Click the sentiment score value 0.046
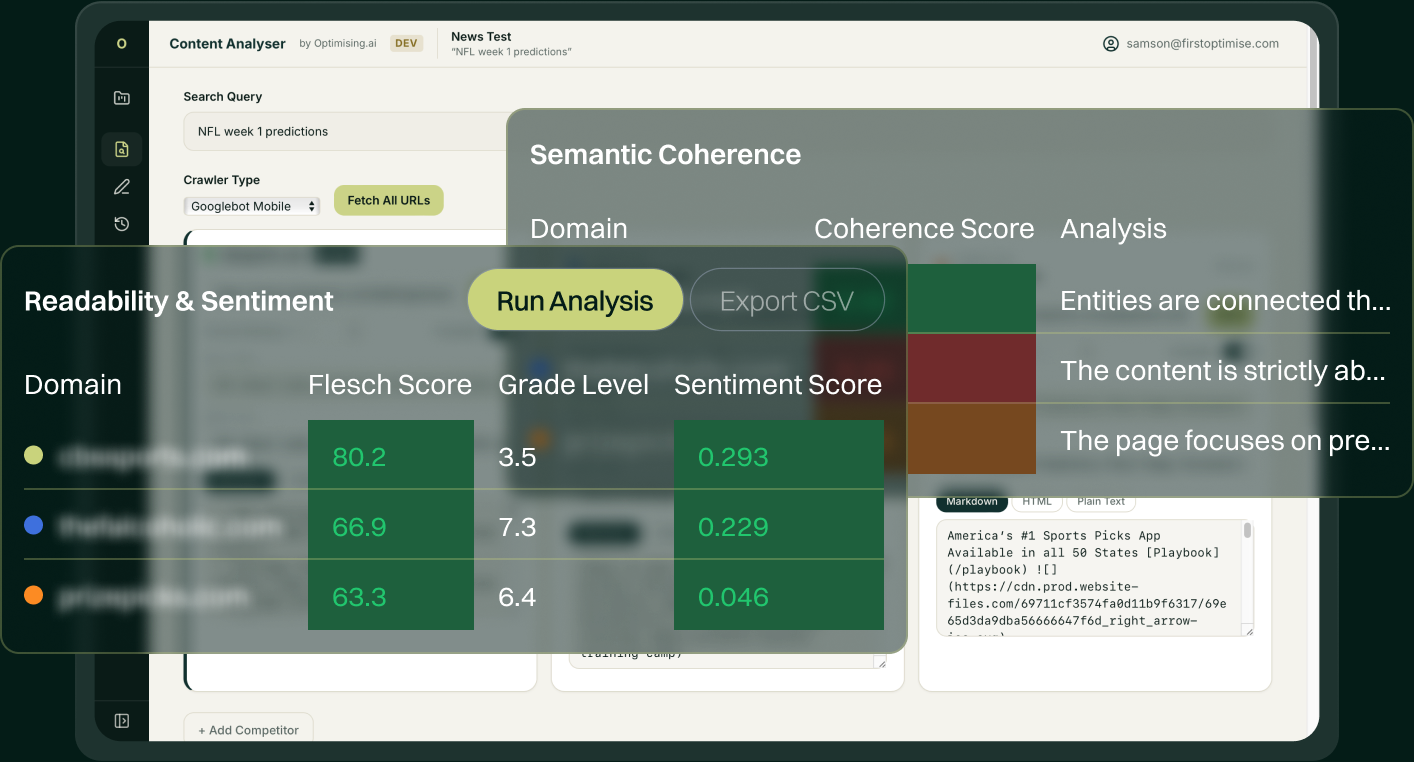 [x=733, y=597]
